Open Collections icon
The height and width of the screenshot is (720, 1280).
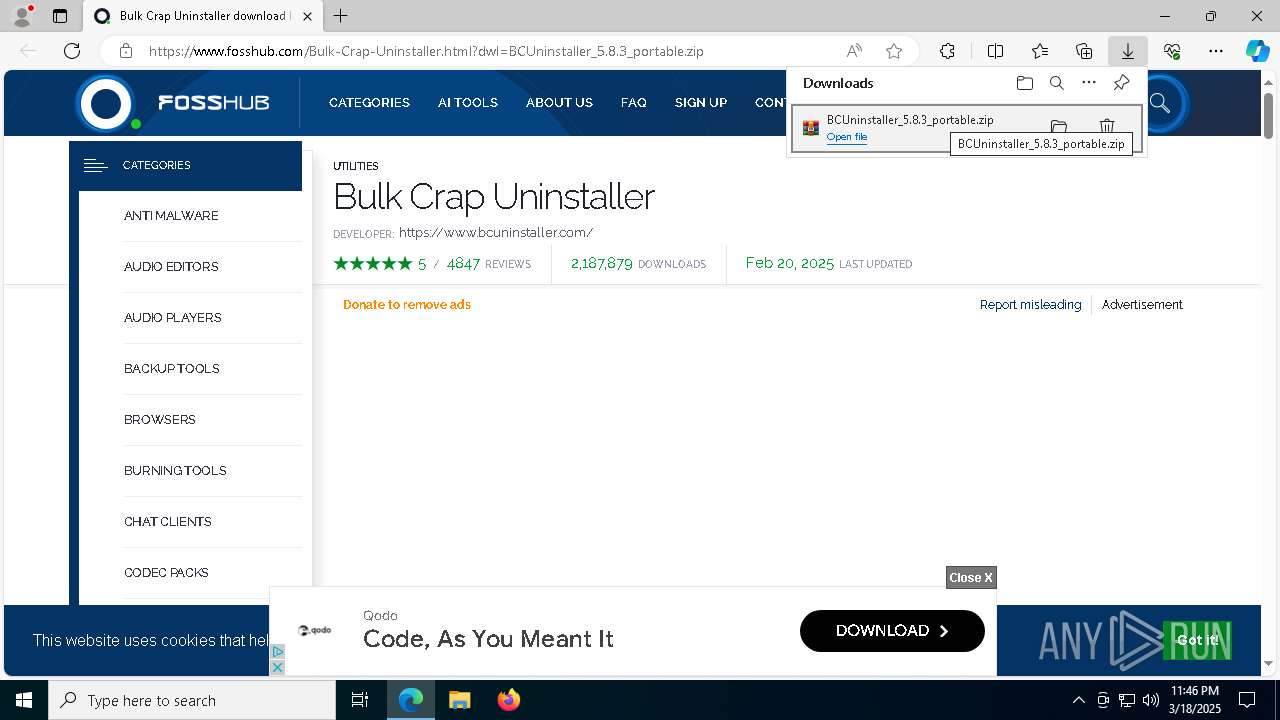1084,51
